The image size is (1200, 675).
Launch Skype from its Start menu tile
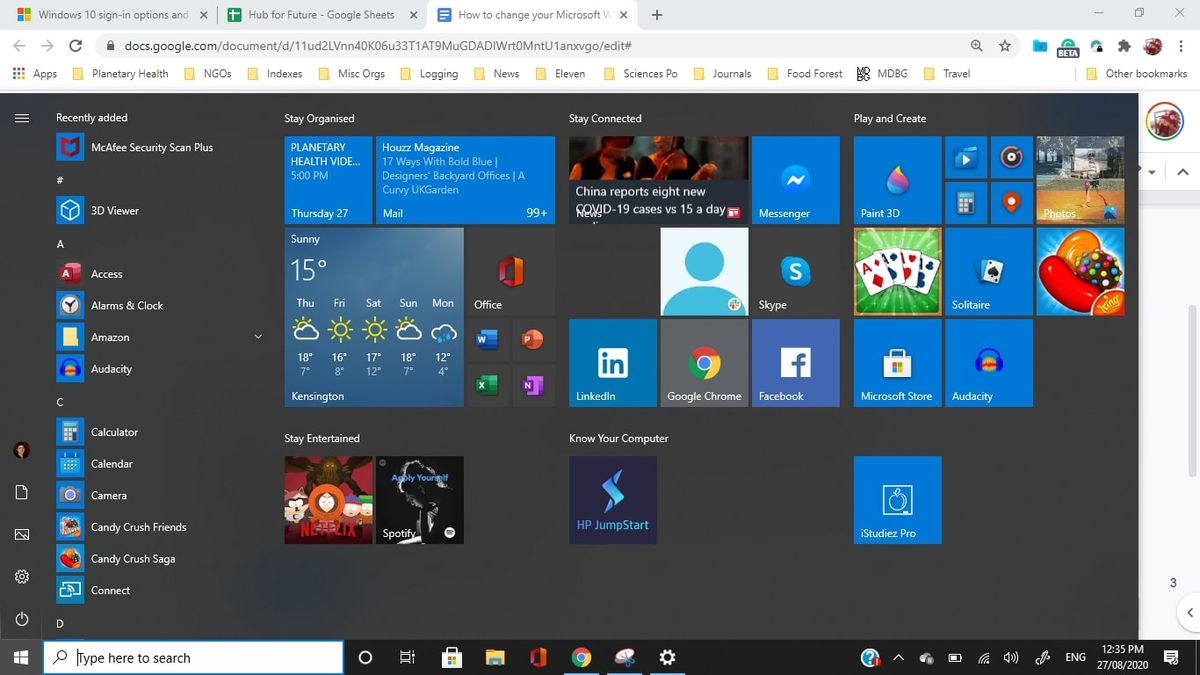coord(795,271)
